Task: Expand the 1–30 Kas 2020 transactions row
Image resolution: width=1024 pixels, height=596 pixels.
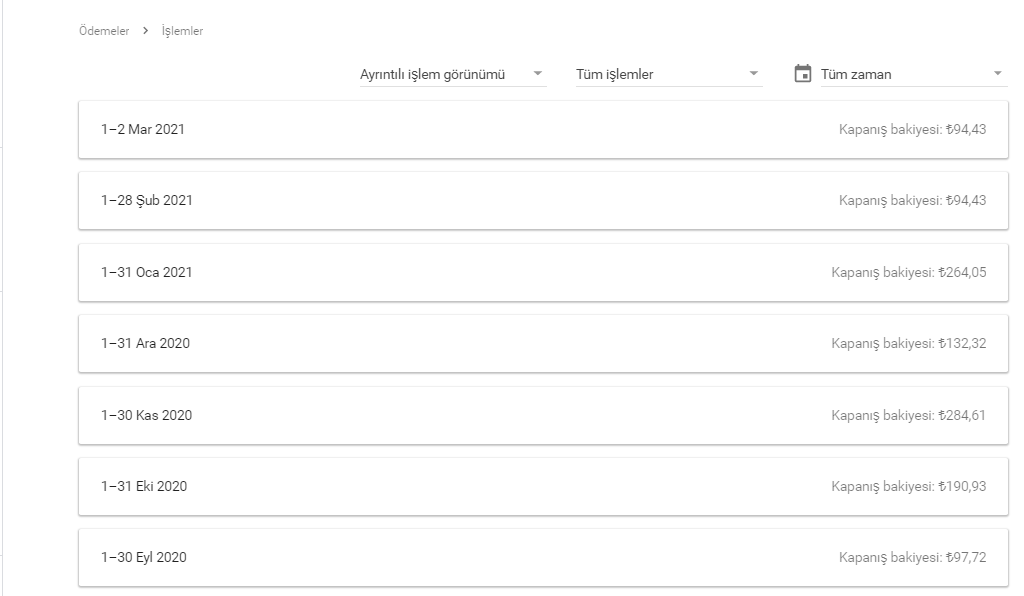Action: click(x=543, y=415)
